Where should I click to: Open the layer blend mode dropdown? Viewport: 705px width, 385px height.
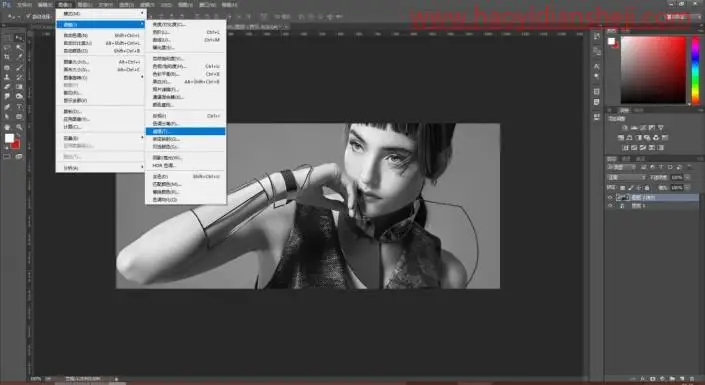[x=627, y=178]
